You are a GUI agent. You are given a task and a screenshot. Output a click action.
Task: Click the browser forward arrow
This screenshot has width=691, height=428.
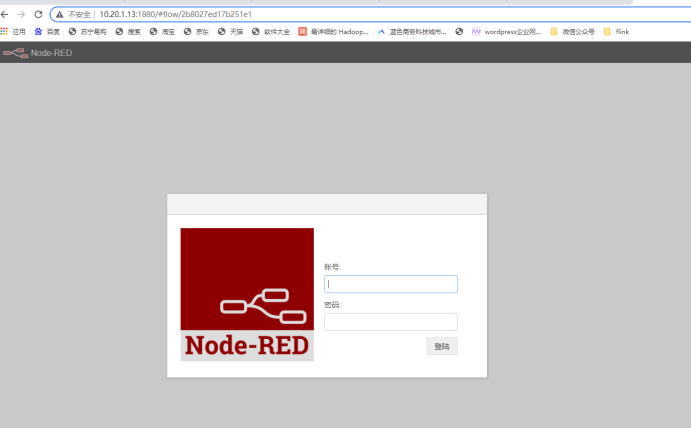click(x=21, y=15)
